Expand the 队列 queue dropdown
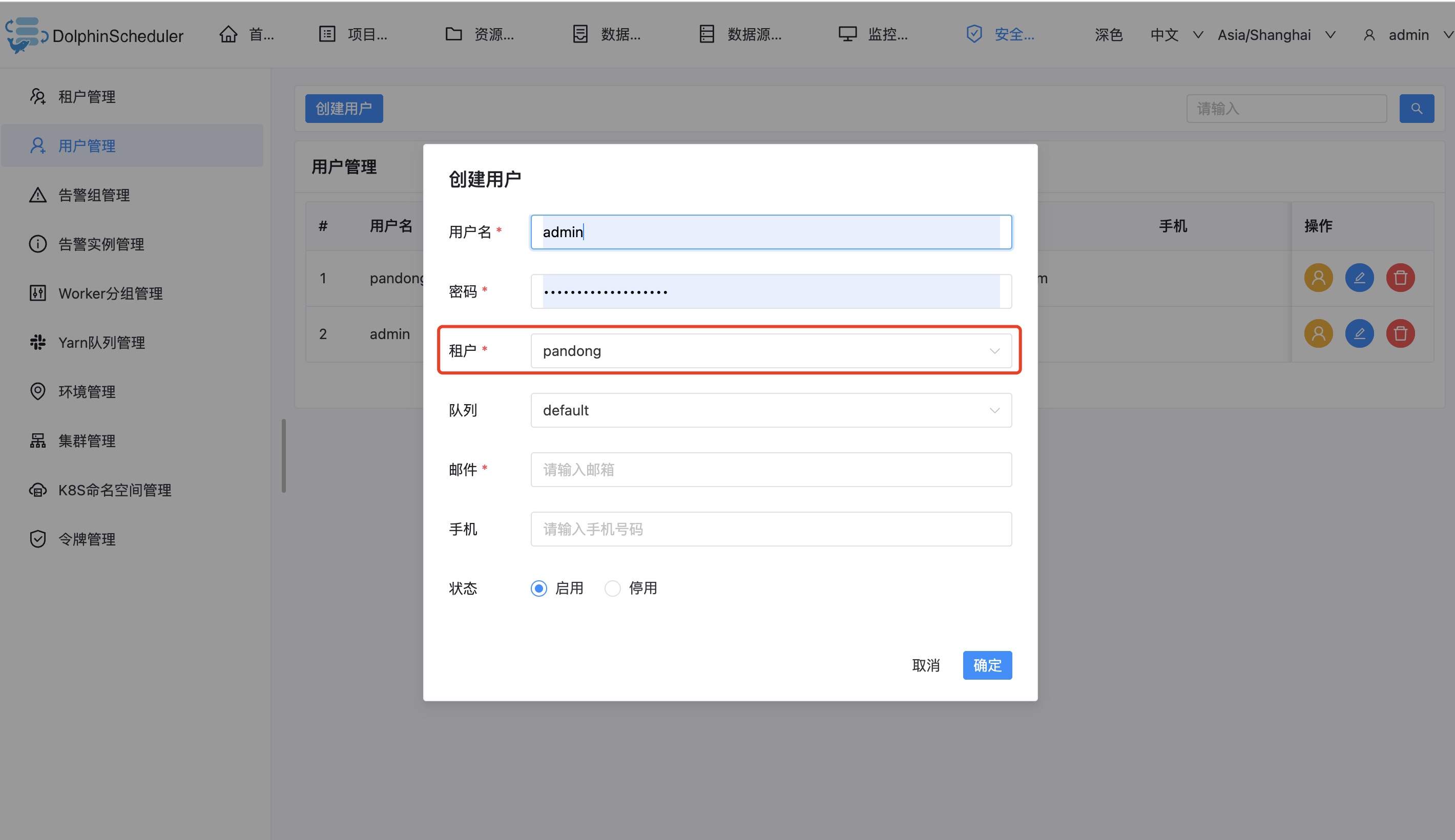Screen dimensions: 1455x840 click(x=771, y=410)
